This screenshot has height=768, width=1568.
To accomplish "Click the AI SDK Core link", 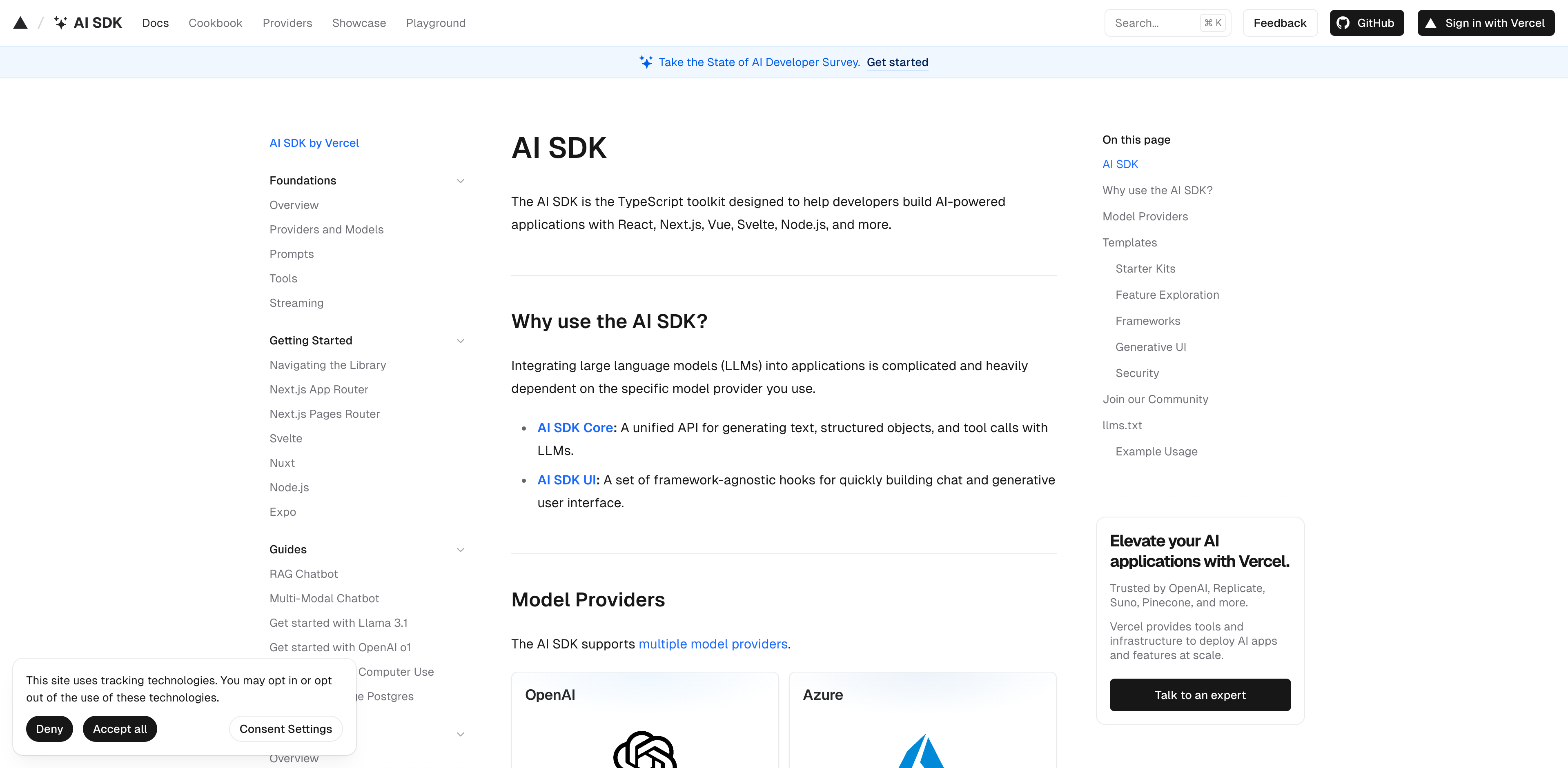I will [575, 428].
